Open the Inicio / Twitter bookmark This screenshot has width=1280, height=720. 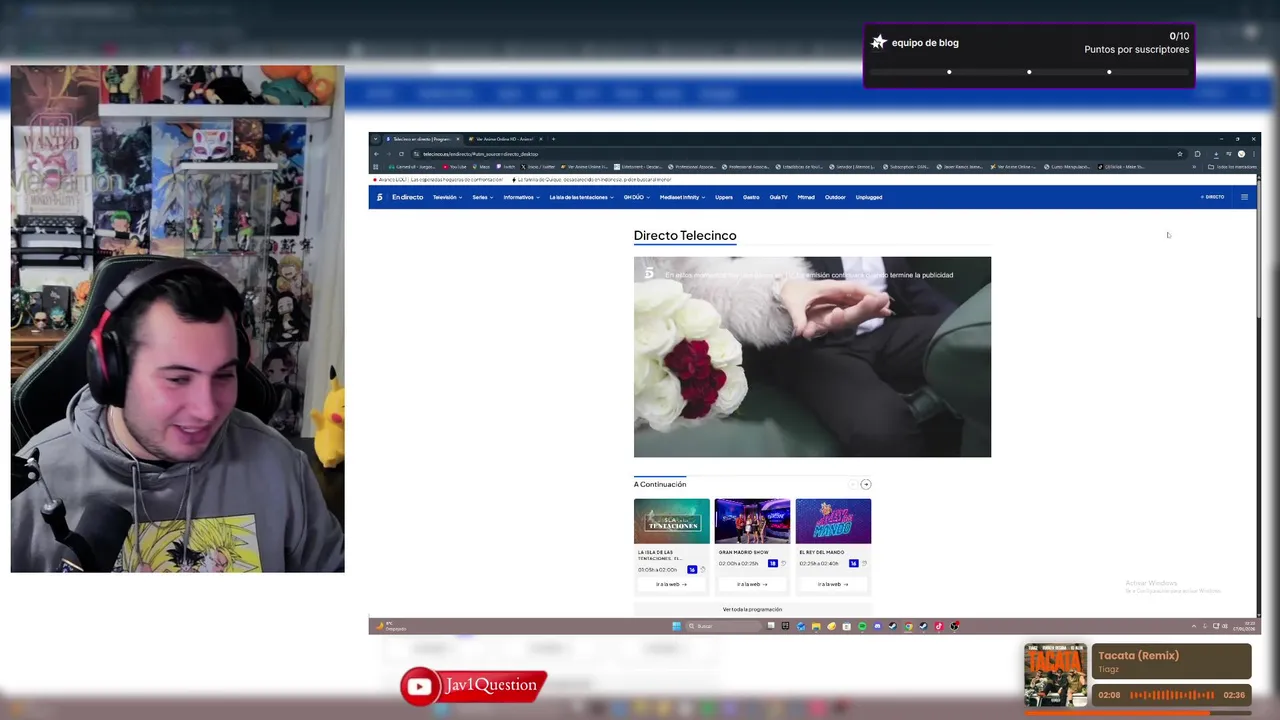[538, 167]
